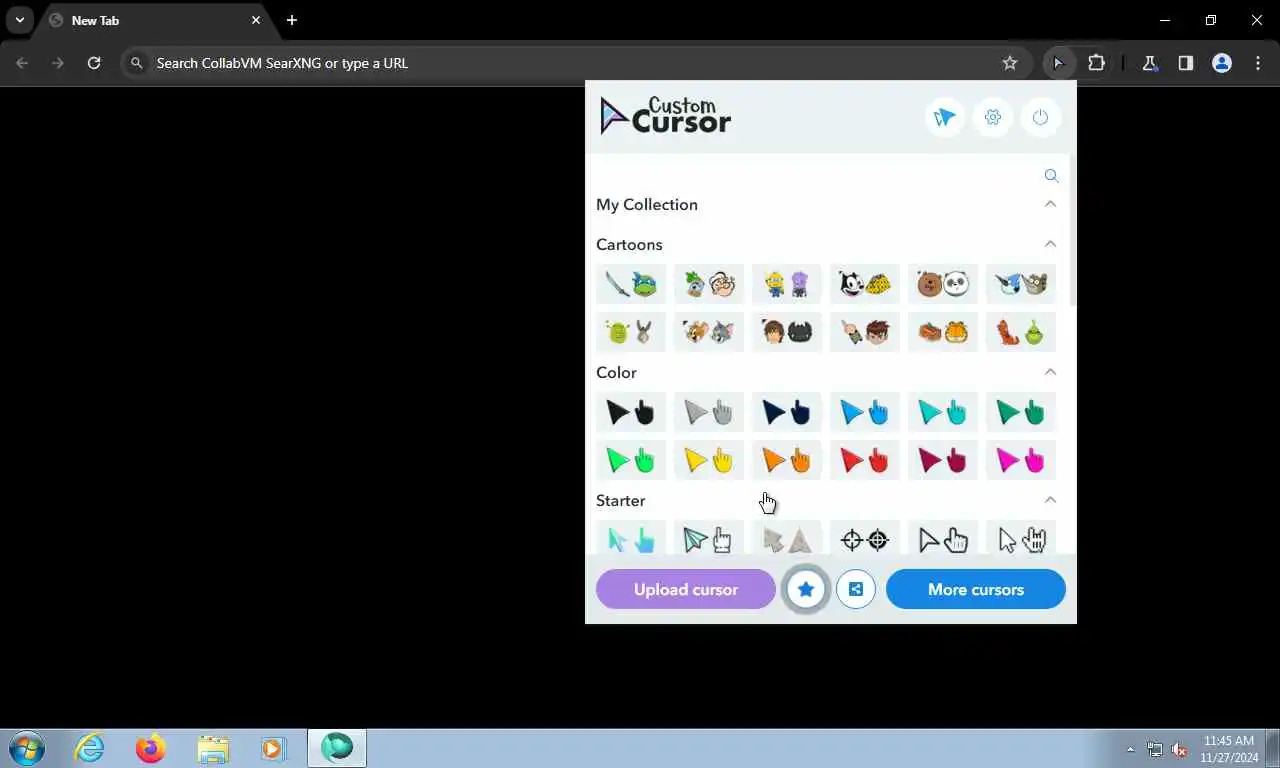Turn off Custom Cursor with power button

tap(1041, 117)
